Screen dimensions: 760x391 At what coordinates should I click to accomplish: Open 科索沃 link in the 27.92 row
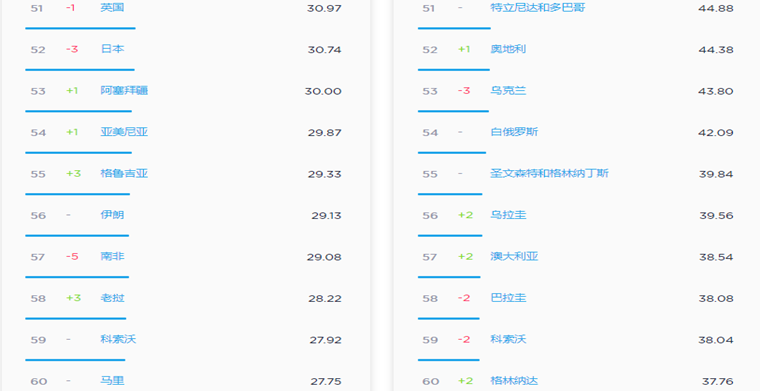118,339
